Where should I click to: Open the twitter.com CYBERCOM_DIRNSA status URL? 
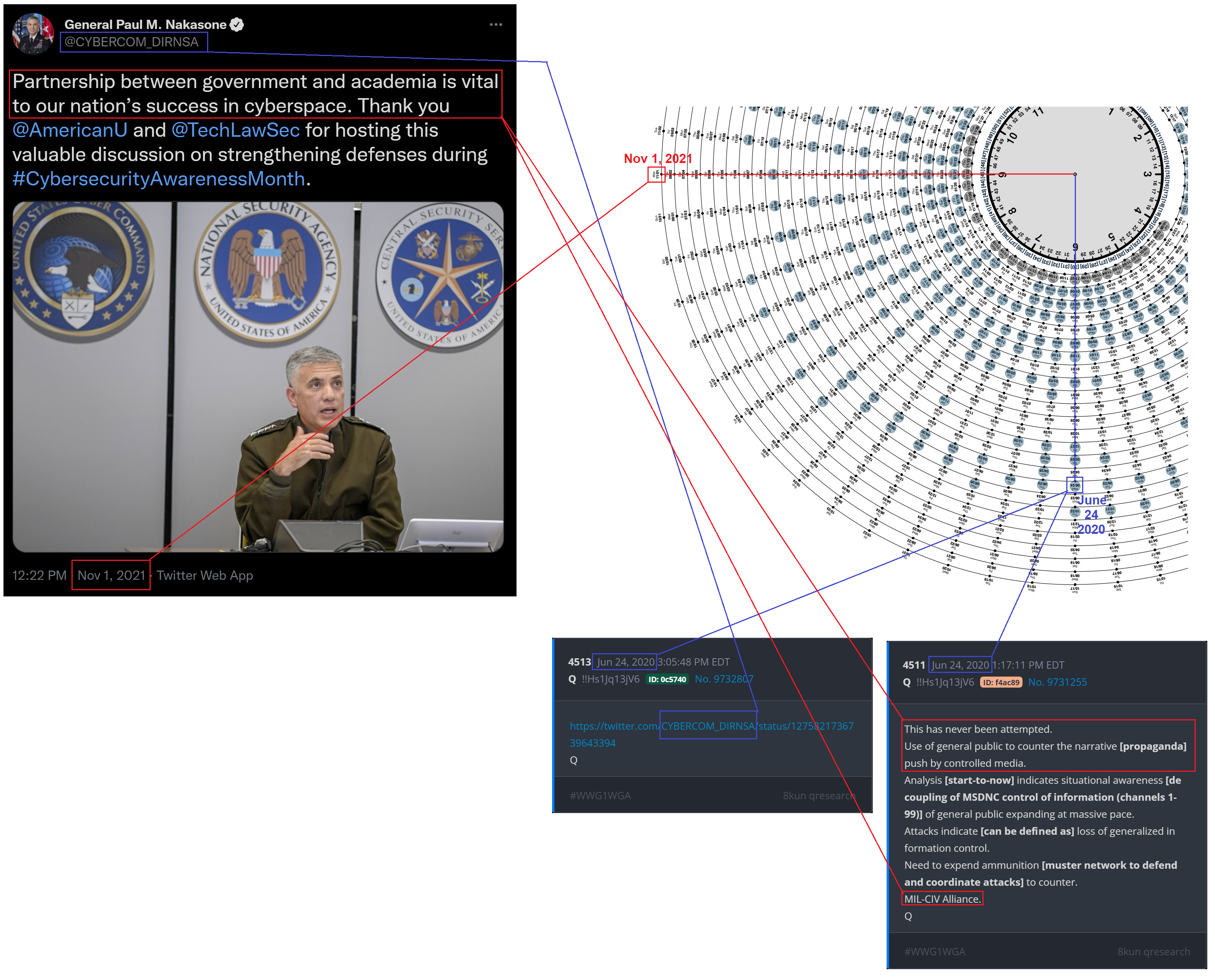(711, 734)
